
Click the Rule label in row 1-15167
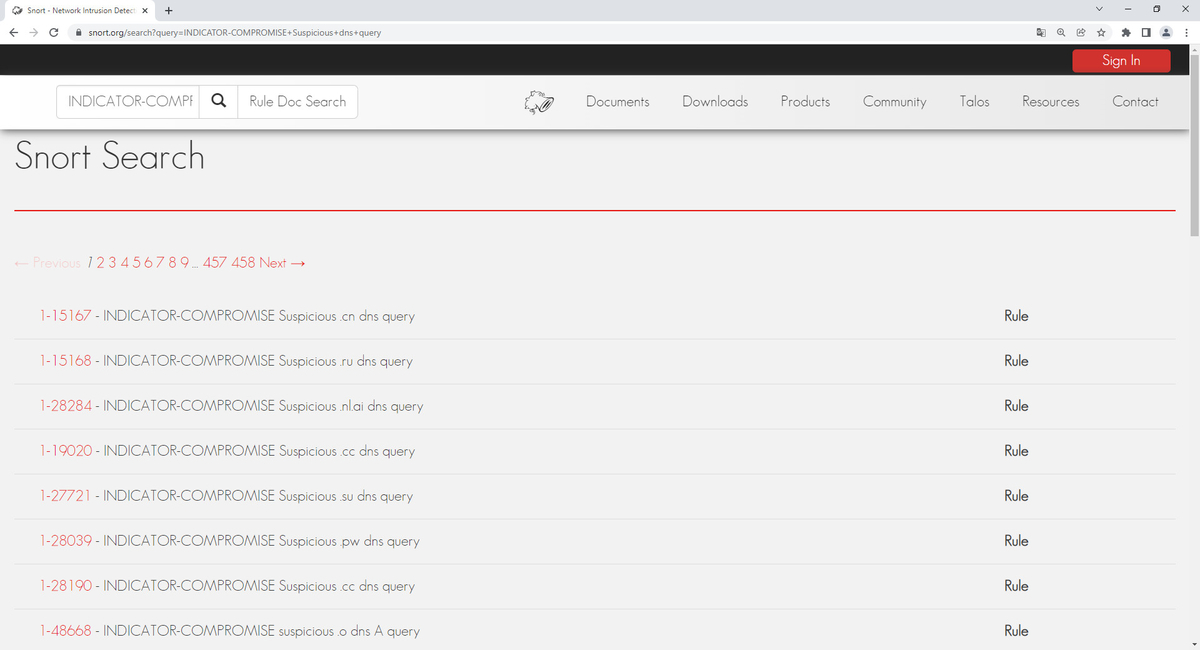point(1016,316)
